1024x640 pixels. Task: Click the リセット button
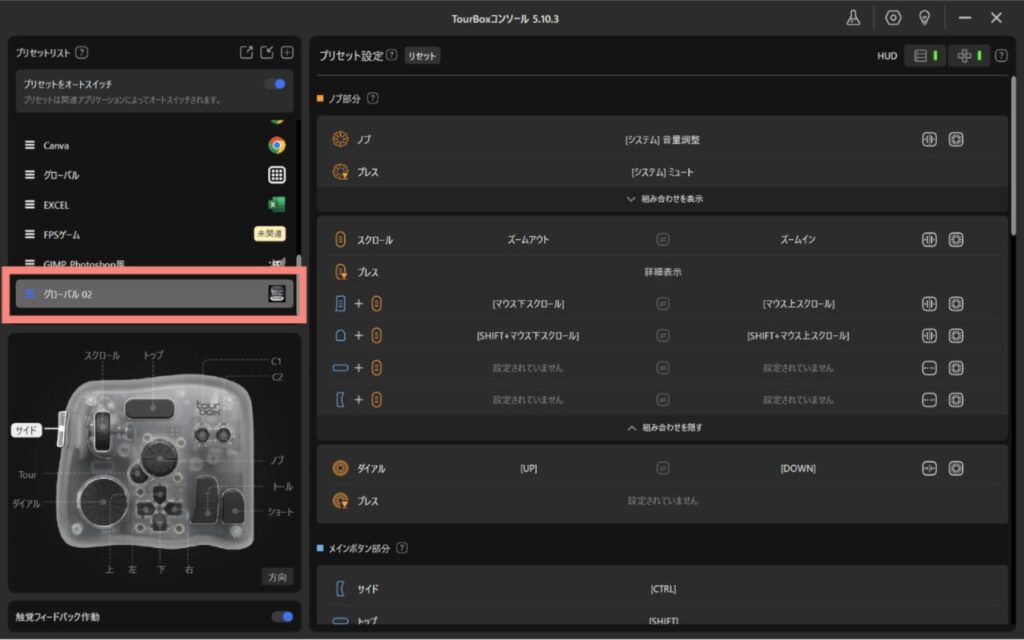coord(422,56)
